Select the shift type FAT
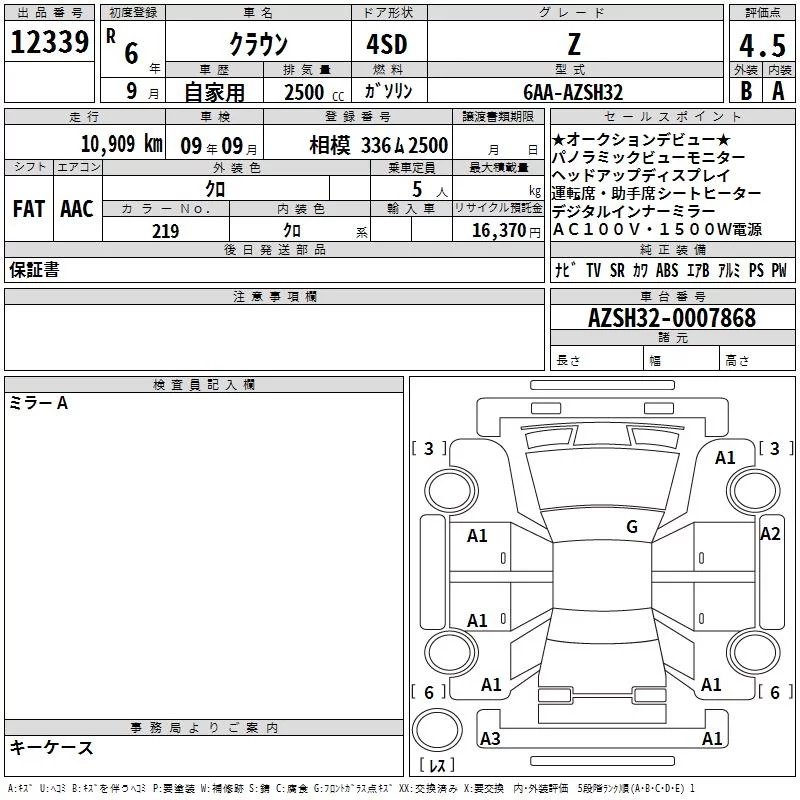800x800 pixels. 29,209
